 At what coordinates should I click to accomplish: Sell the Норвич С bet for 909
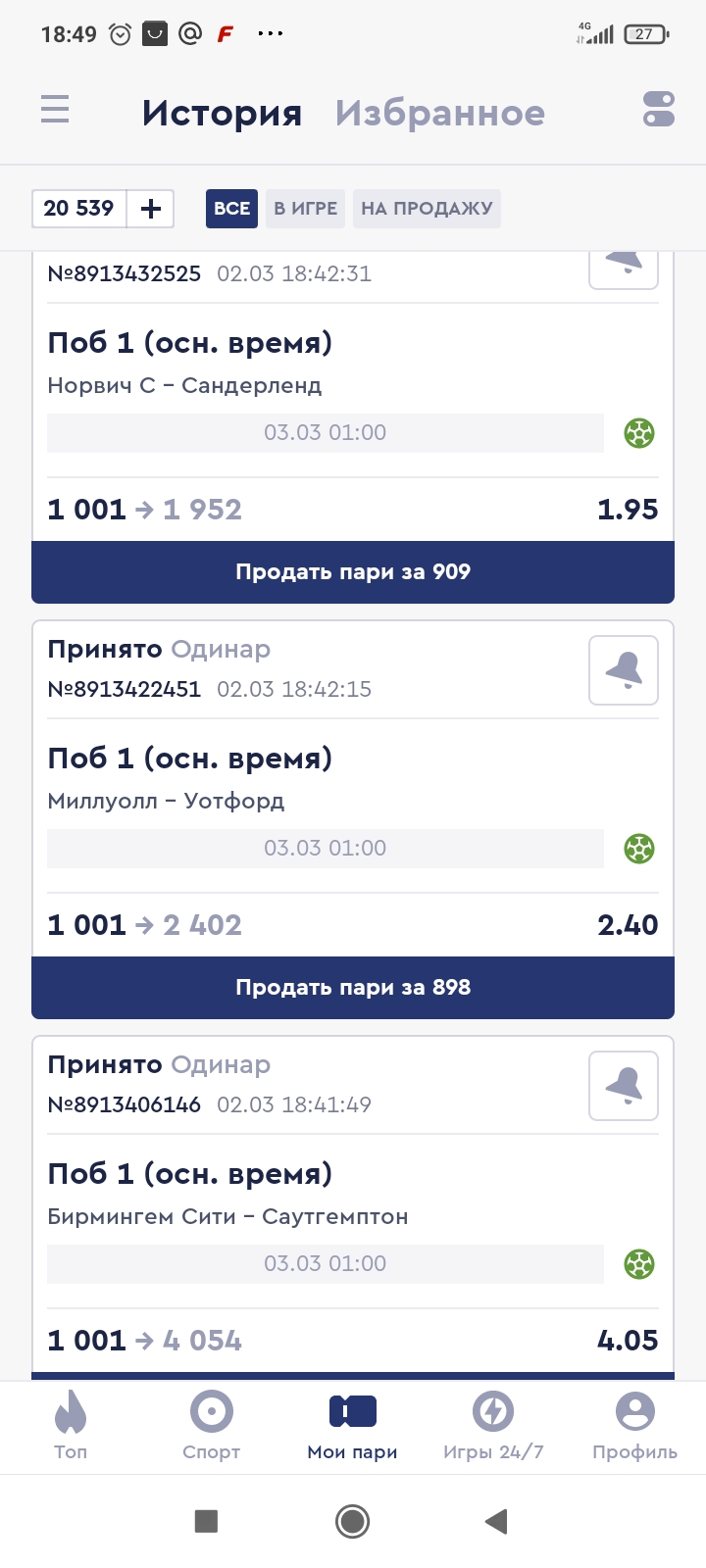(x=353, y=572)
